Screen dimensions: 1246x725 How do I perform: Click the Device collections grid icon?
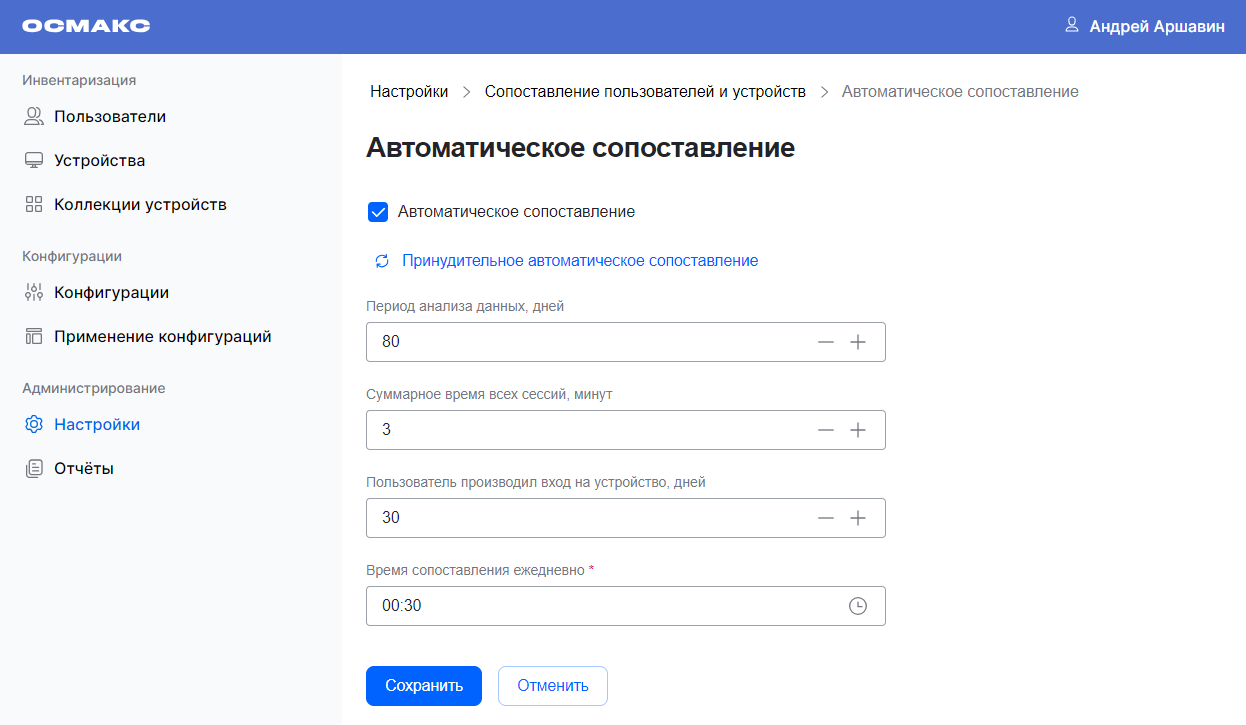34,205
